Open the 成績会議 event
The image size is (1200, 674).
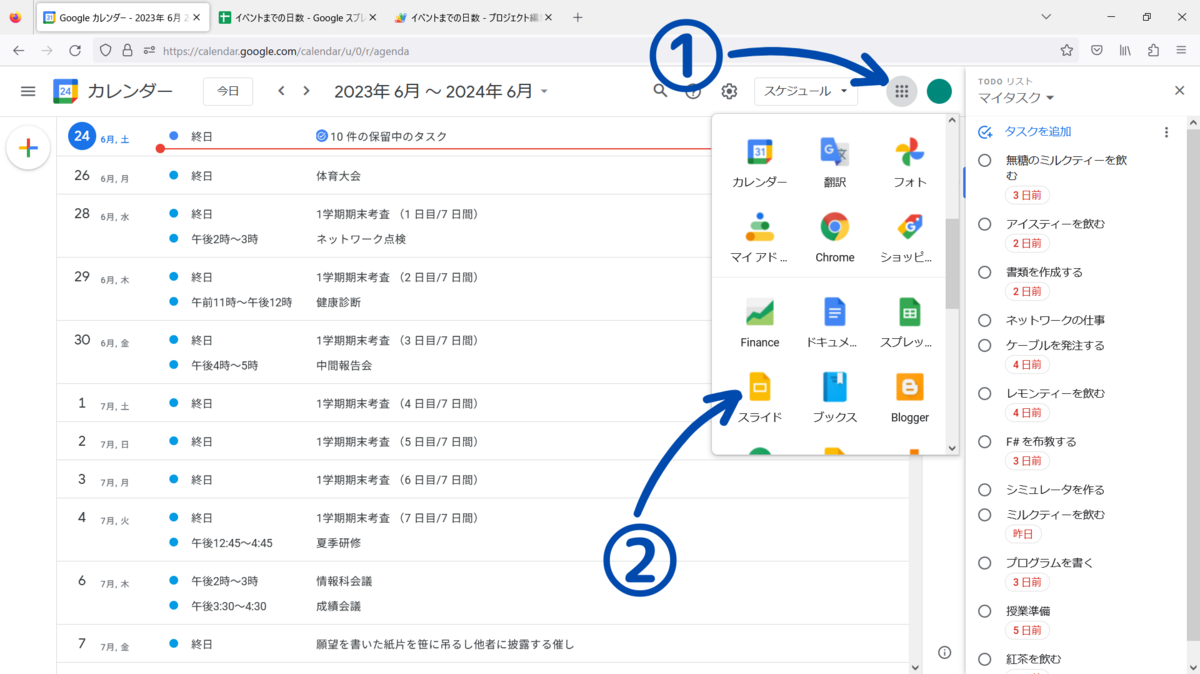tap(338, 606)
